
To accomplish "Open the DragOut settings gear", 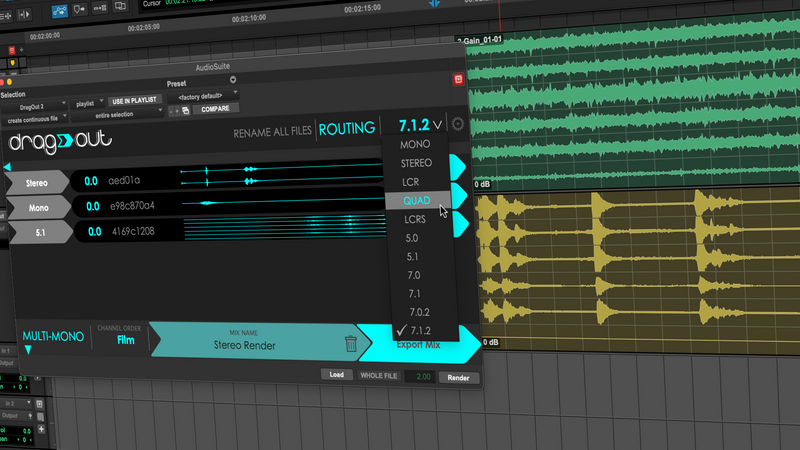I will pyautogui.click(x=458, y=124).
